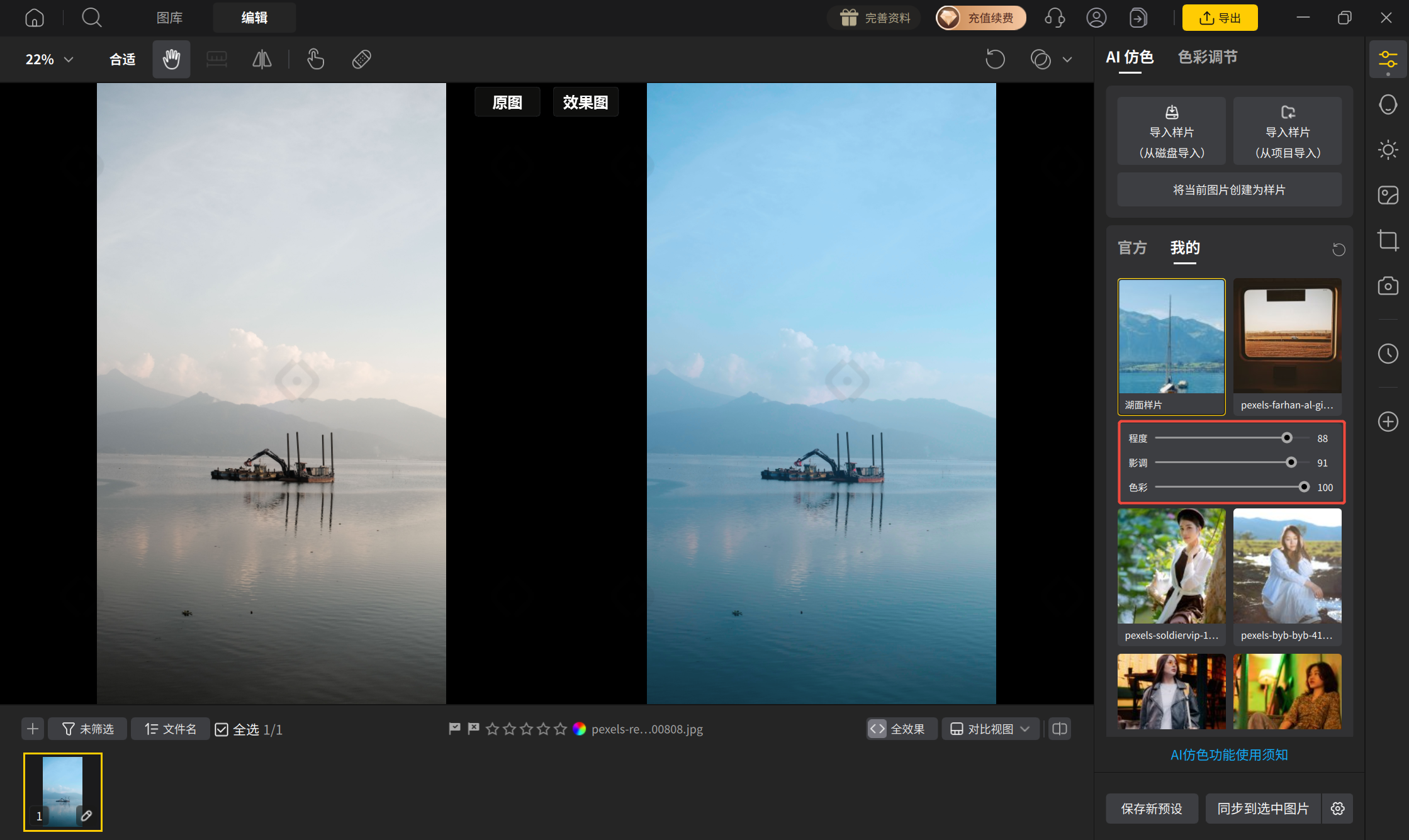
Task: Switch to the 色彩调节 tab
Action: coord(1208,57)
